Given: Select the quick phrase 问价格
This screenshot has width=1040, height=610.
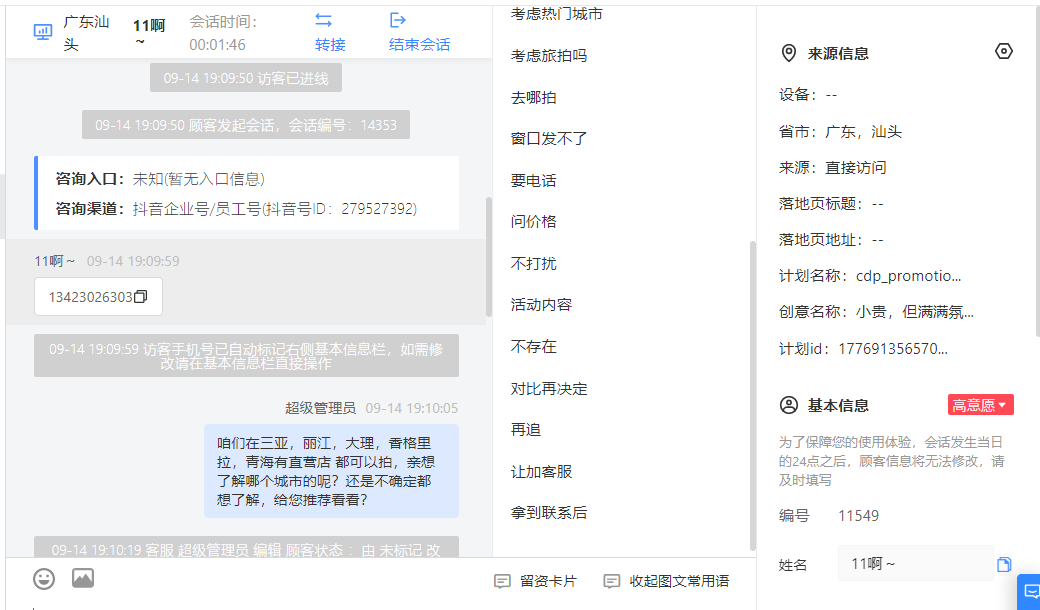Looking at the screenshot, I should point(533,221).
